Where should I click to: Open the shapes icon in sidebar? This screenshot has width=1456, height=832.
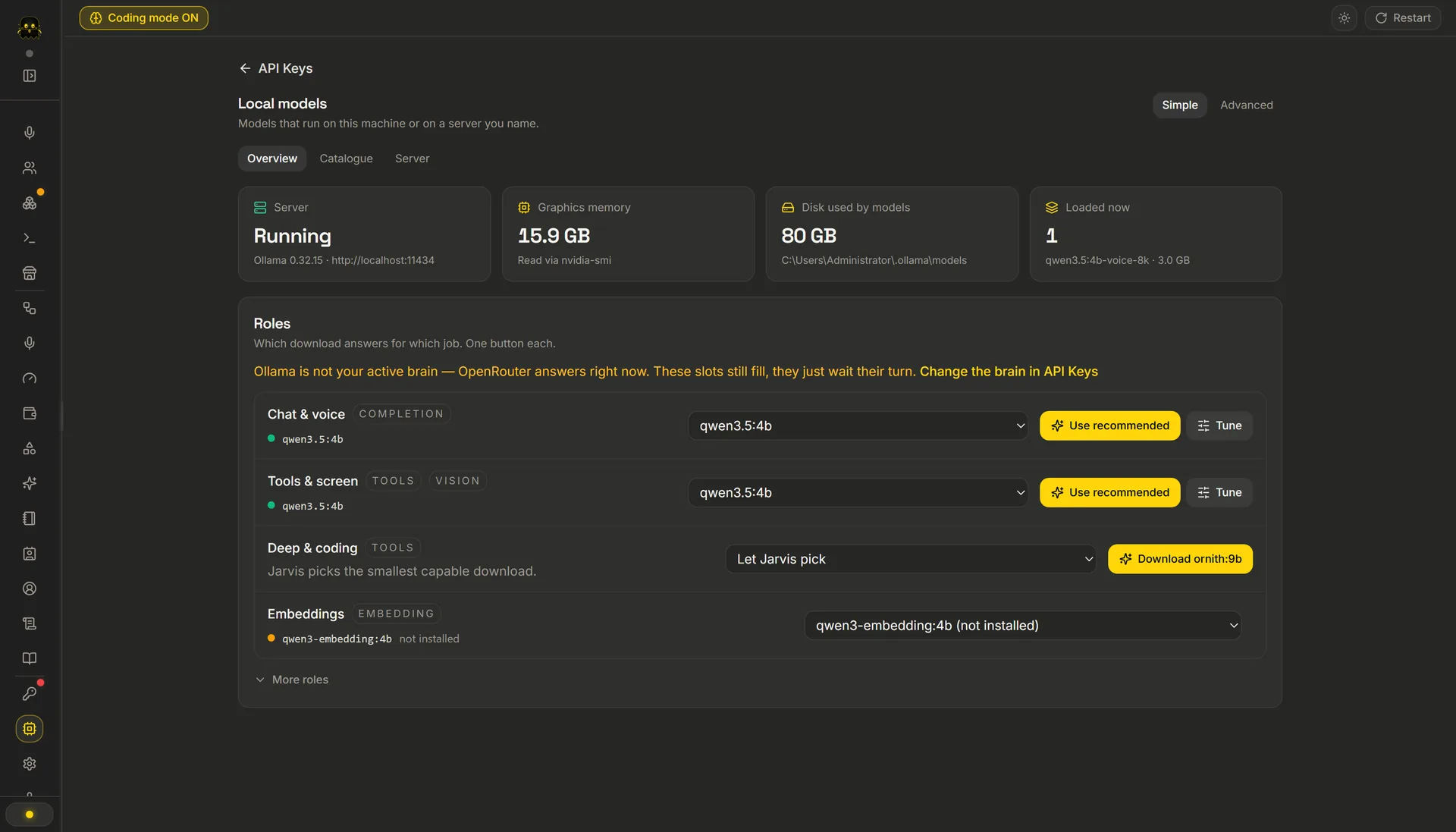[30, 448]
